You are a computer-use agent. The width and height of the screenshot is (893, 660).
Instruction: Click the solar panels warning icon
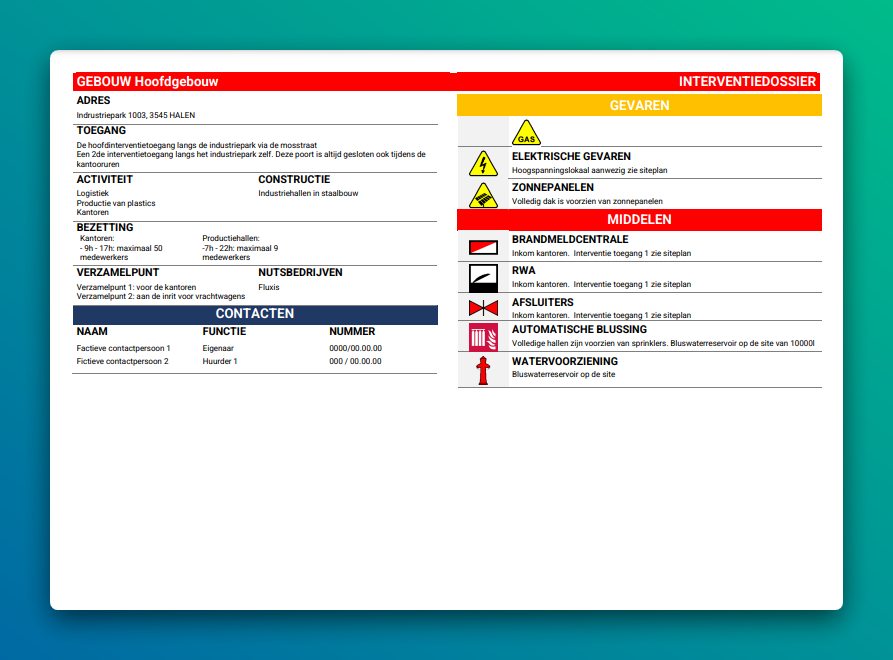[483, 195]
